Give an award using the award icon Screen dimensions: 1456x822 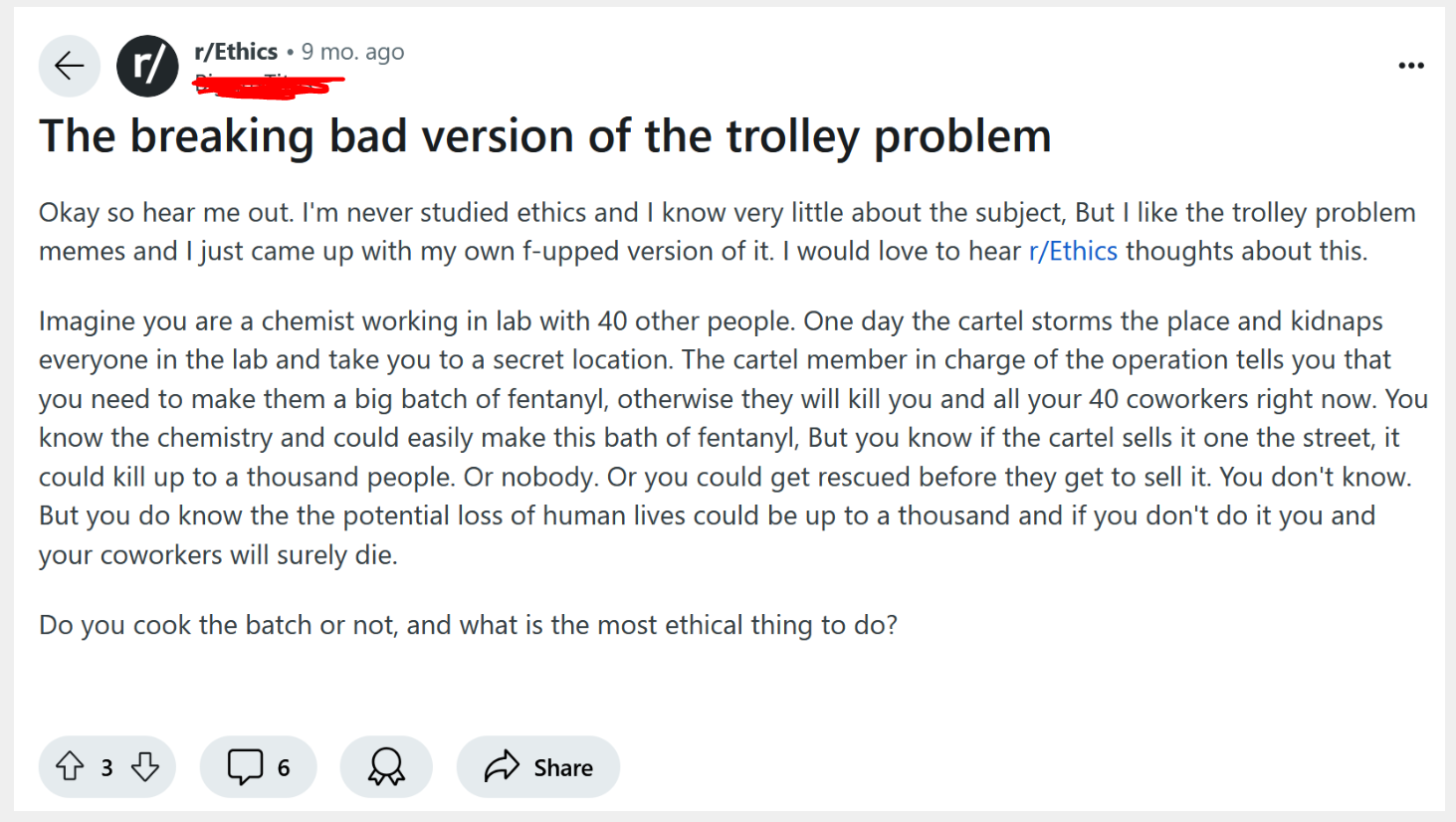386,766
